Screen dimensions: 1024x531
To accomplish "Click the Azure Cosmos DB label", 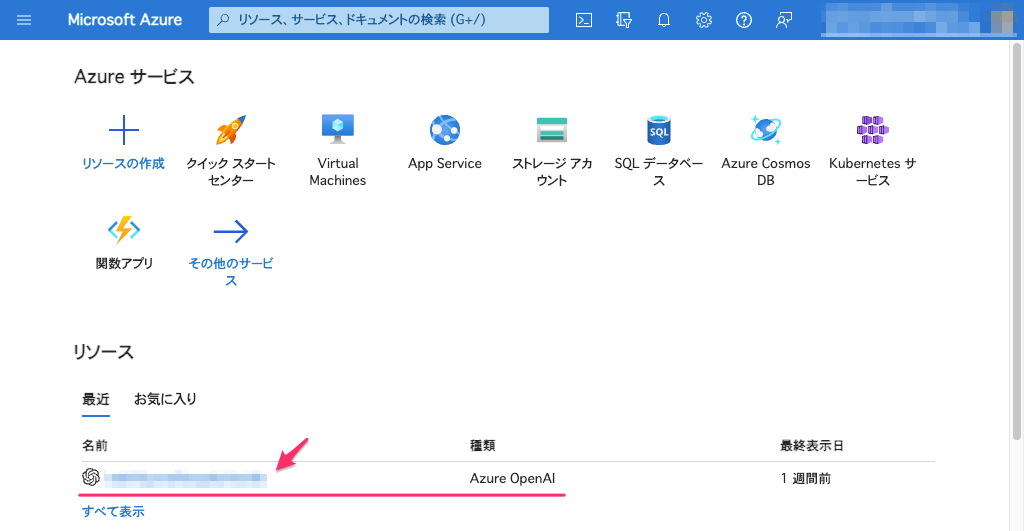I will (765, 172).
